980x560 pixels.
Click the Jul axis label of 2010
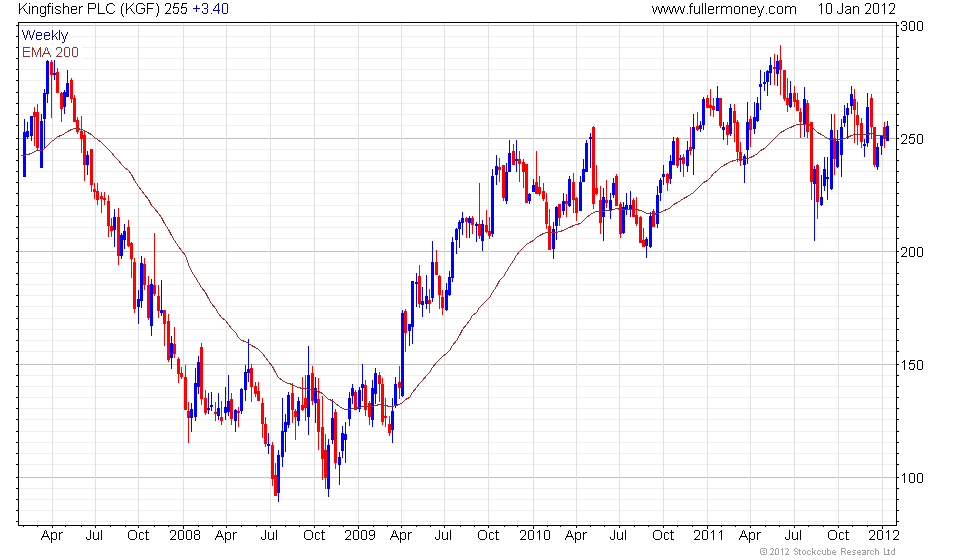click(x=618, y=536)
